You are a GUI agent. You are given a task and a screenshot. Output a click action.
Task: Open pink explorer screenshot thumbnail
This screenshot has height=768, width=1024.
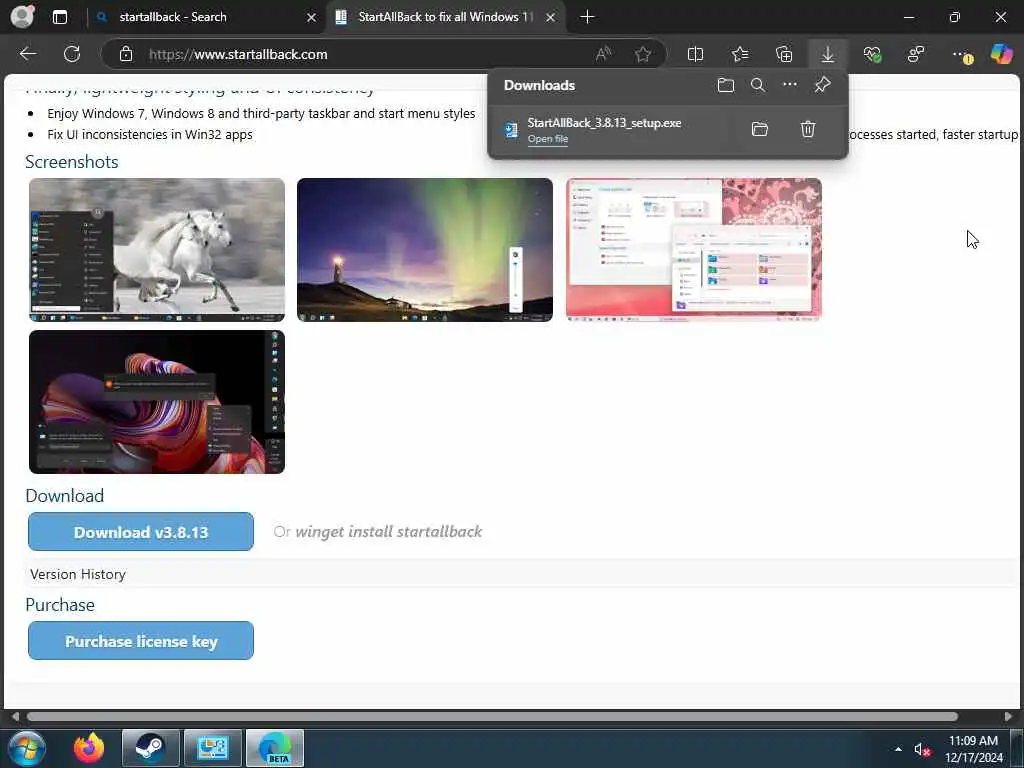click(x=694, y=250)
